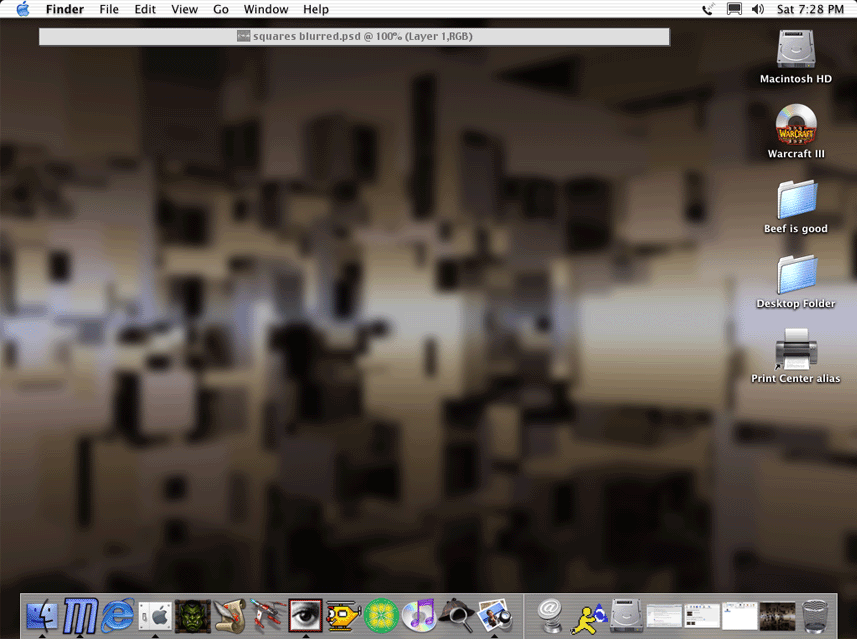The width and height of the screenshot is (857, 639).
Task: Launch Internet Explorer from the Dock
Action: (117, 613)
